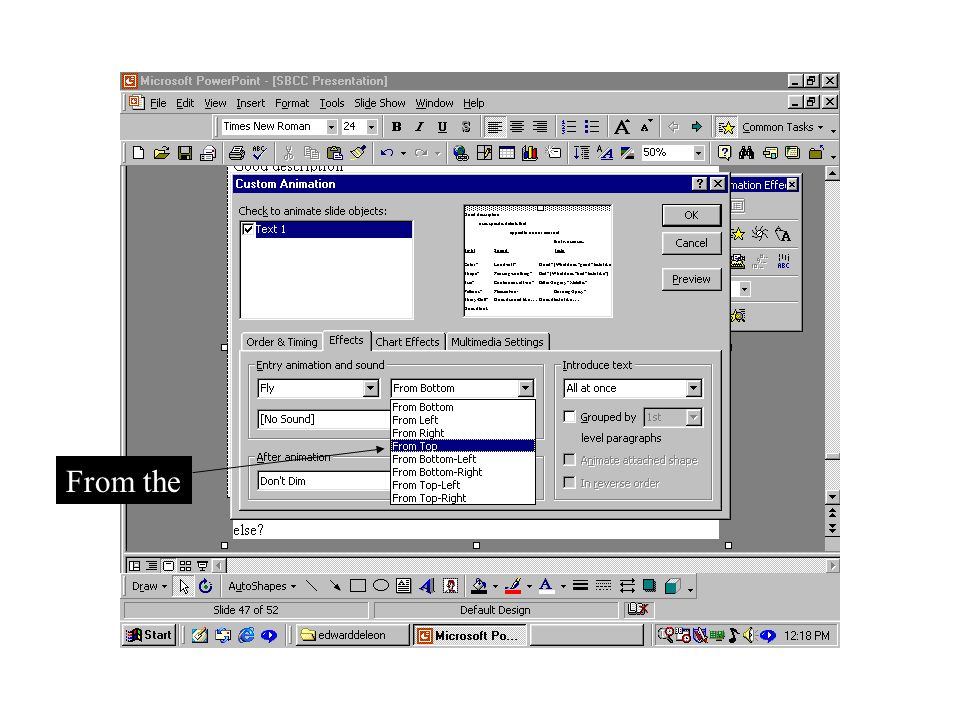Insert a chart icon
Screen dimensions: 960x720
(530, 152)
